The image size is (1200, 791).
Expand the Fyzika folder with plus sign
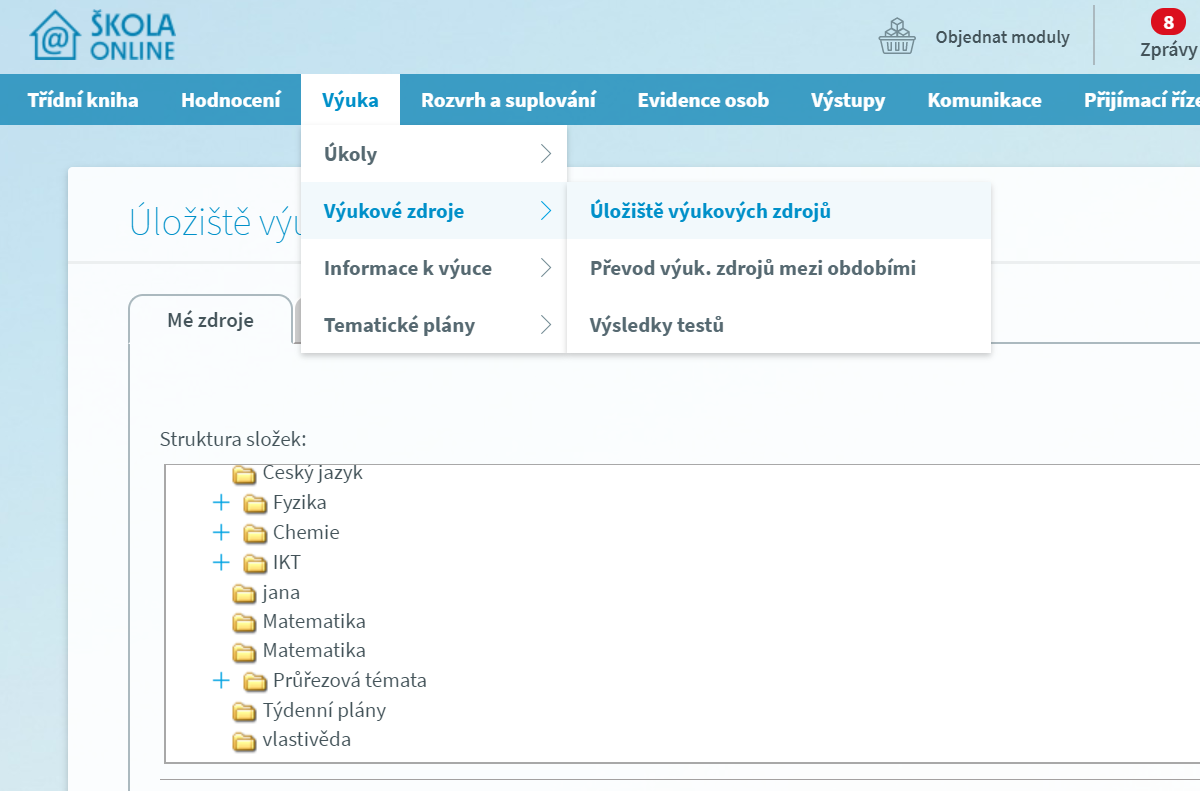point(221,502)
